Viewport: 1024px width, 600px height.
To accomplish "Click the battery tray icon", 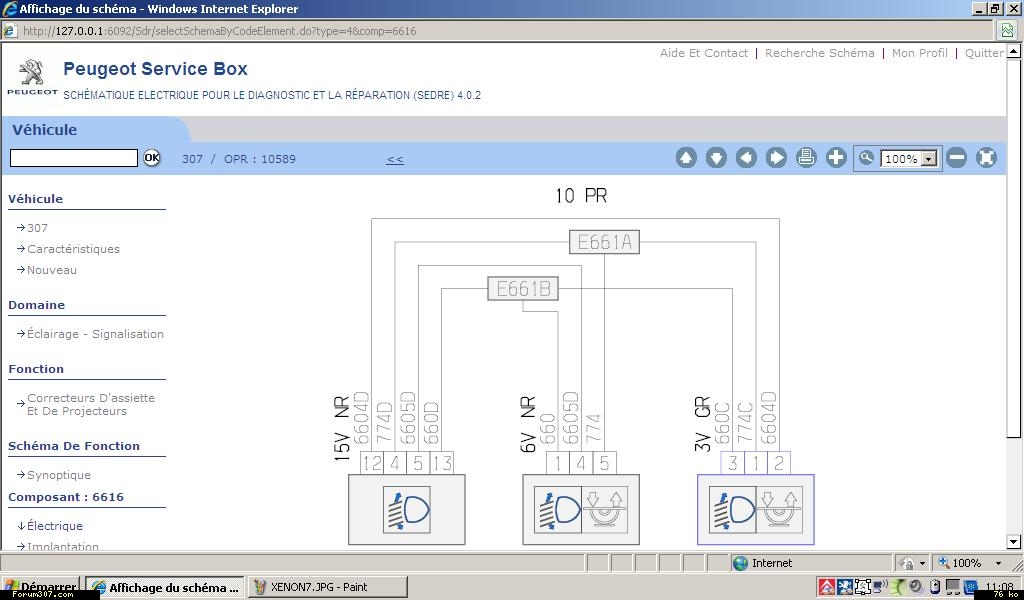I will pos(935,586).
